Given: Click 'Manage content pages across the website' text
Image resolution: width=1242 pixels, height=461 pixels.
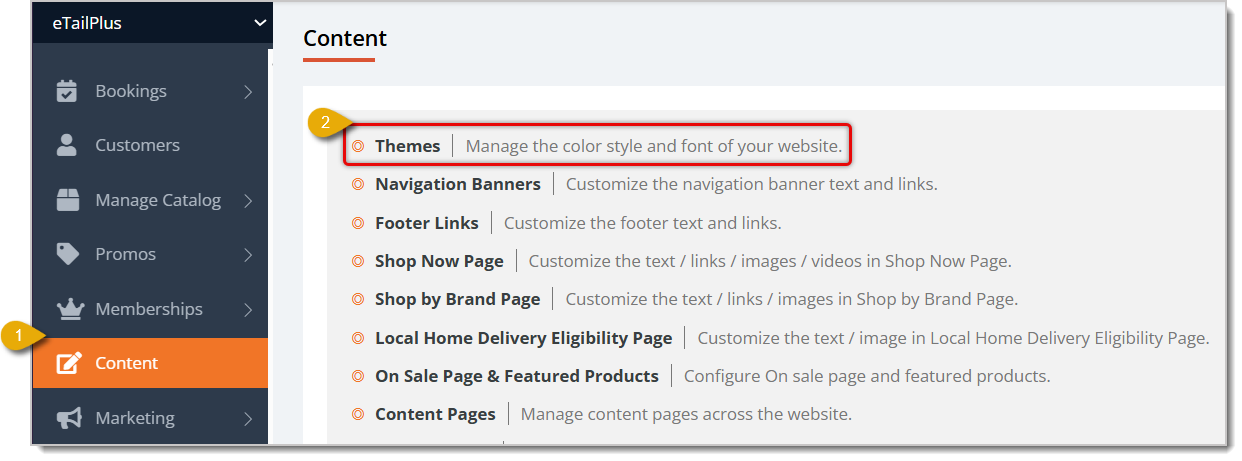Looking at the screenshot, I should [686, 414].
